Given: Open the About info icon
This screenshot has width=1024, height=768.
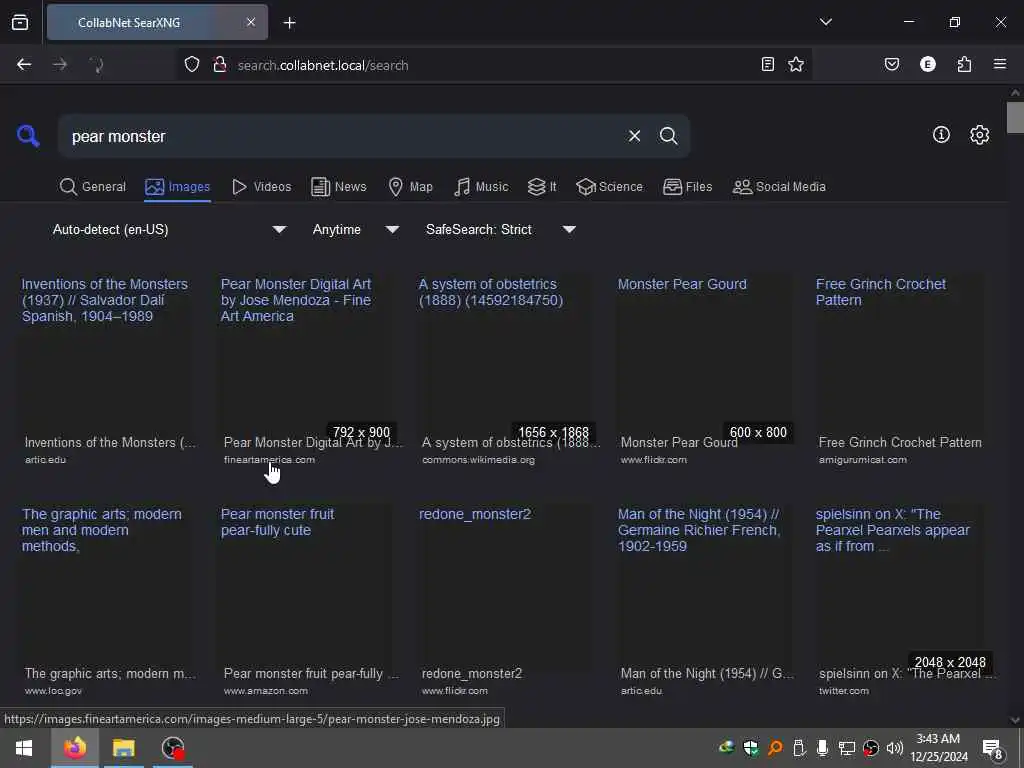Looking at the screenshot, I should click(941, 135).
